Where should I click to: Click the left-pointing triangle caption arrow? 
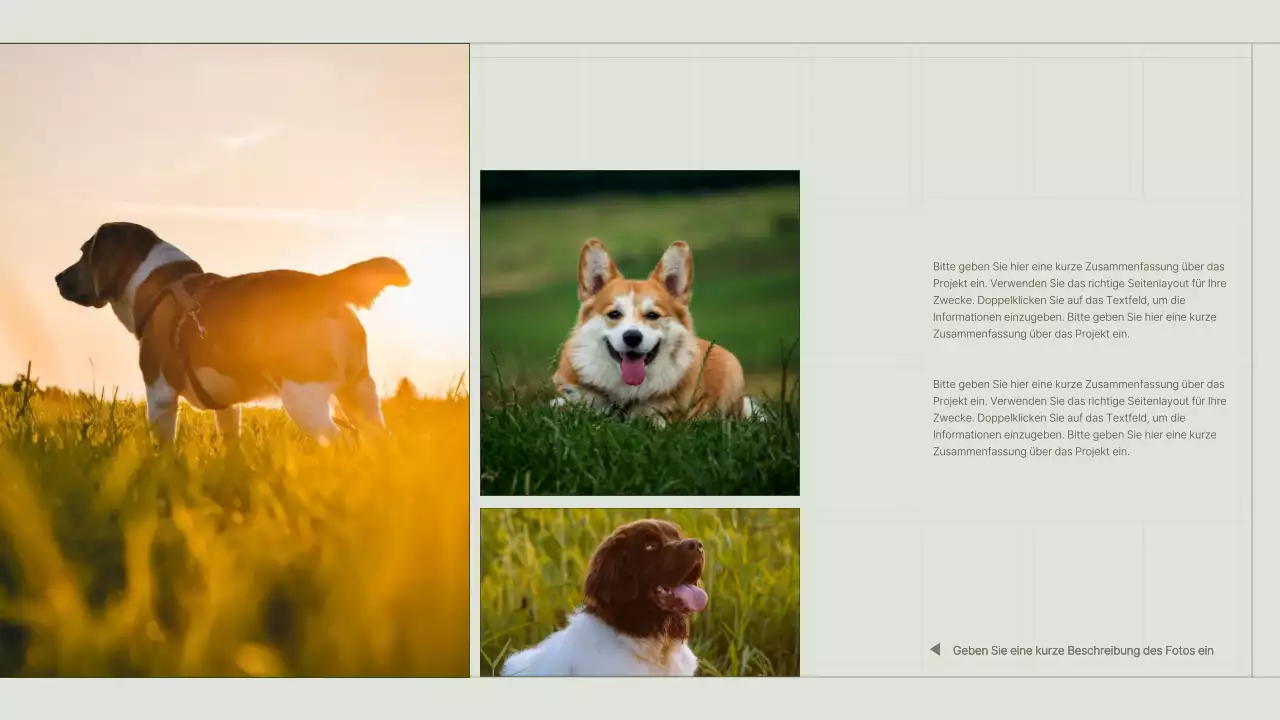pos(935,650)
